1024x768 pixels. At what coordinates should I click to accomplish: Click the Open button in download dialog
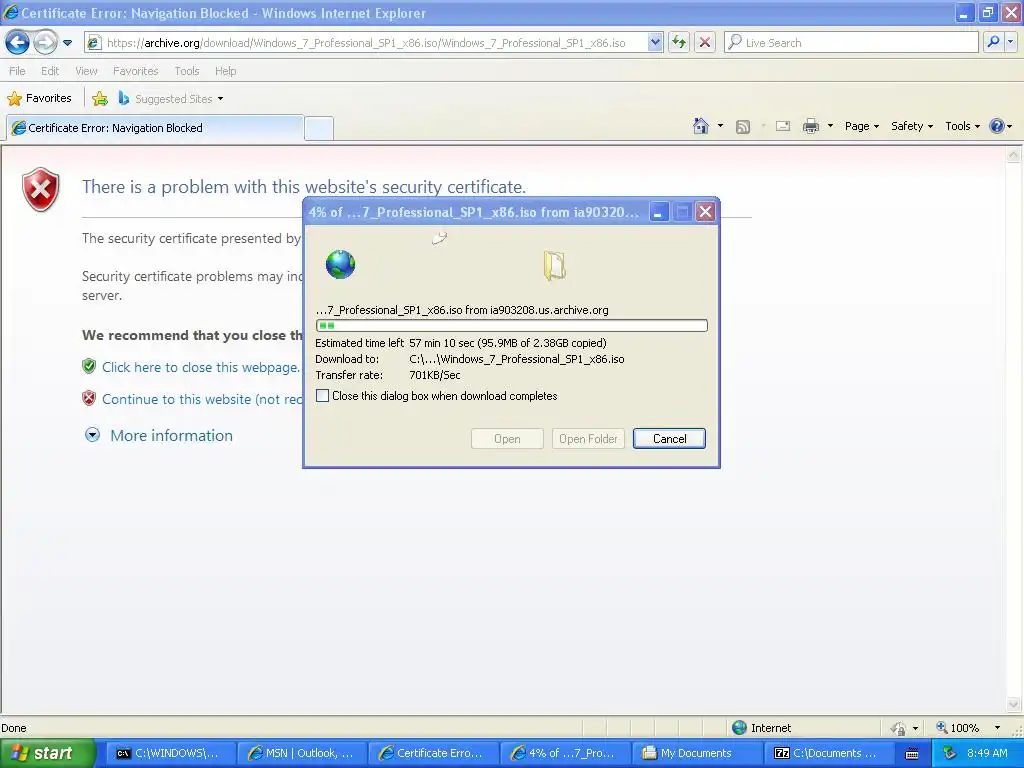click(x=507, y=439)
